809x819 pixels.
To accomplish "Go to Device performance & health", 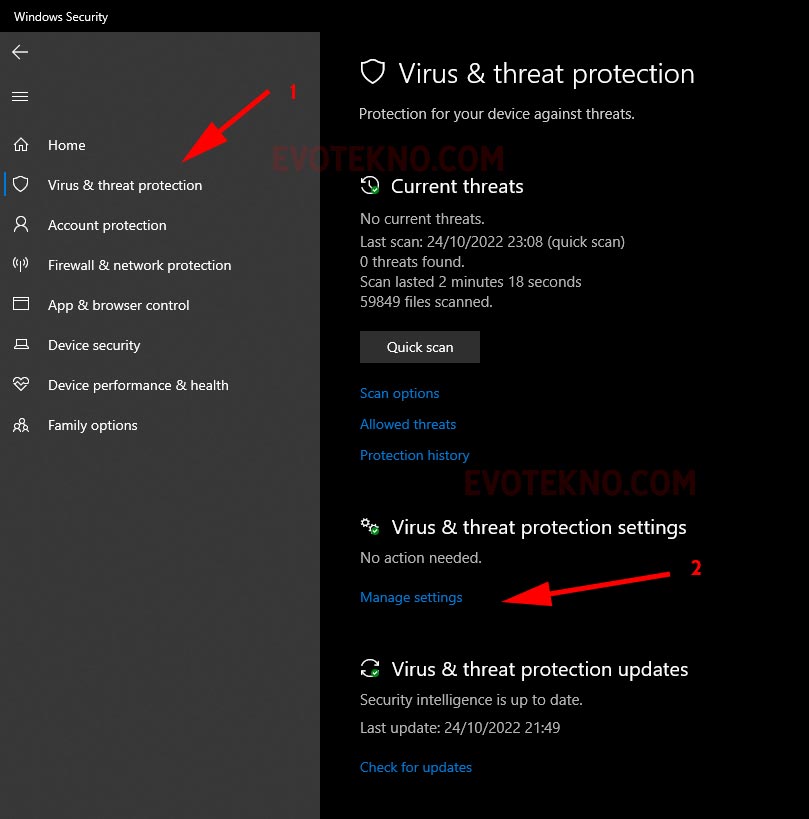I will [x=138, y=385].
